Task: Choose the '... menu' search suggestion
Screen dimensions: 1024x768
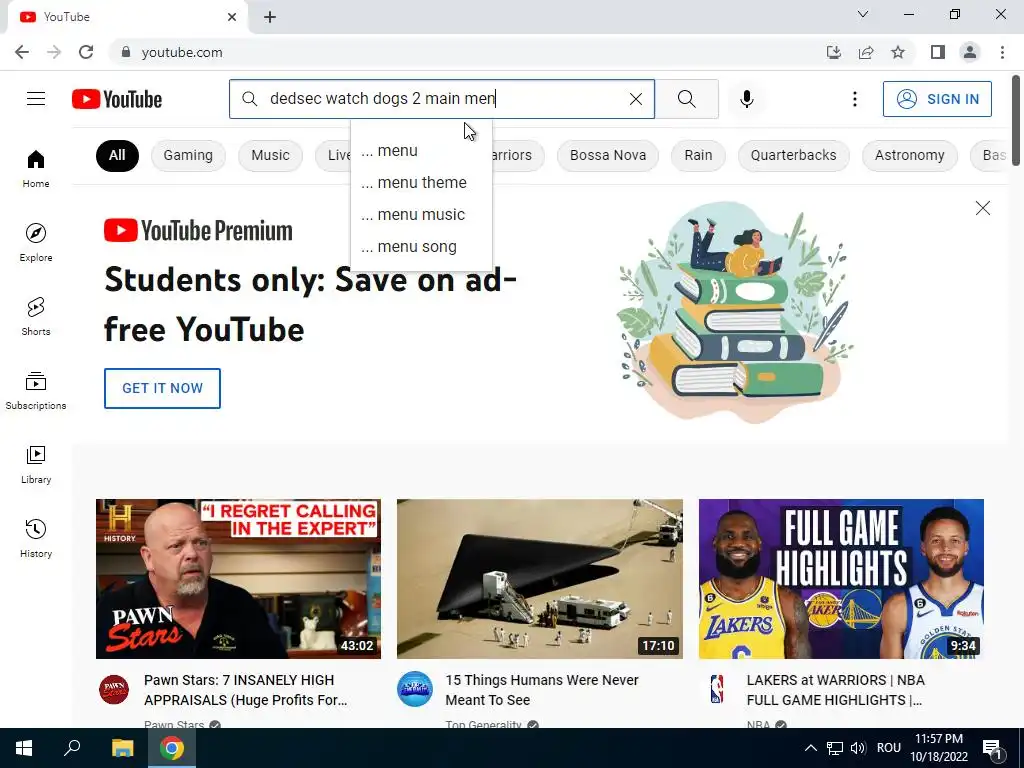Action: click(421, 151)
